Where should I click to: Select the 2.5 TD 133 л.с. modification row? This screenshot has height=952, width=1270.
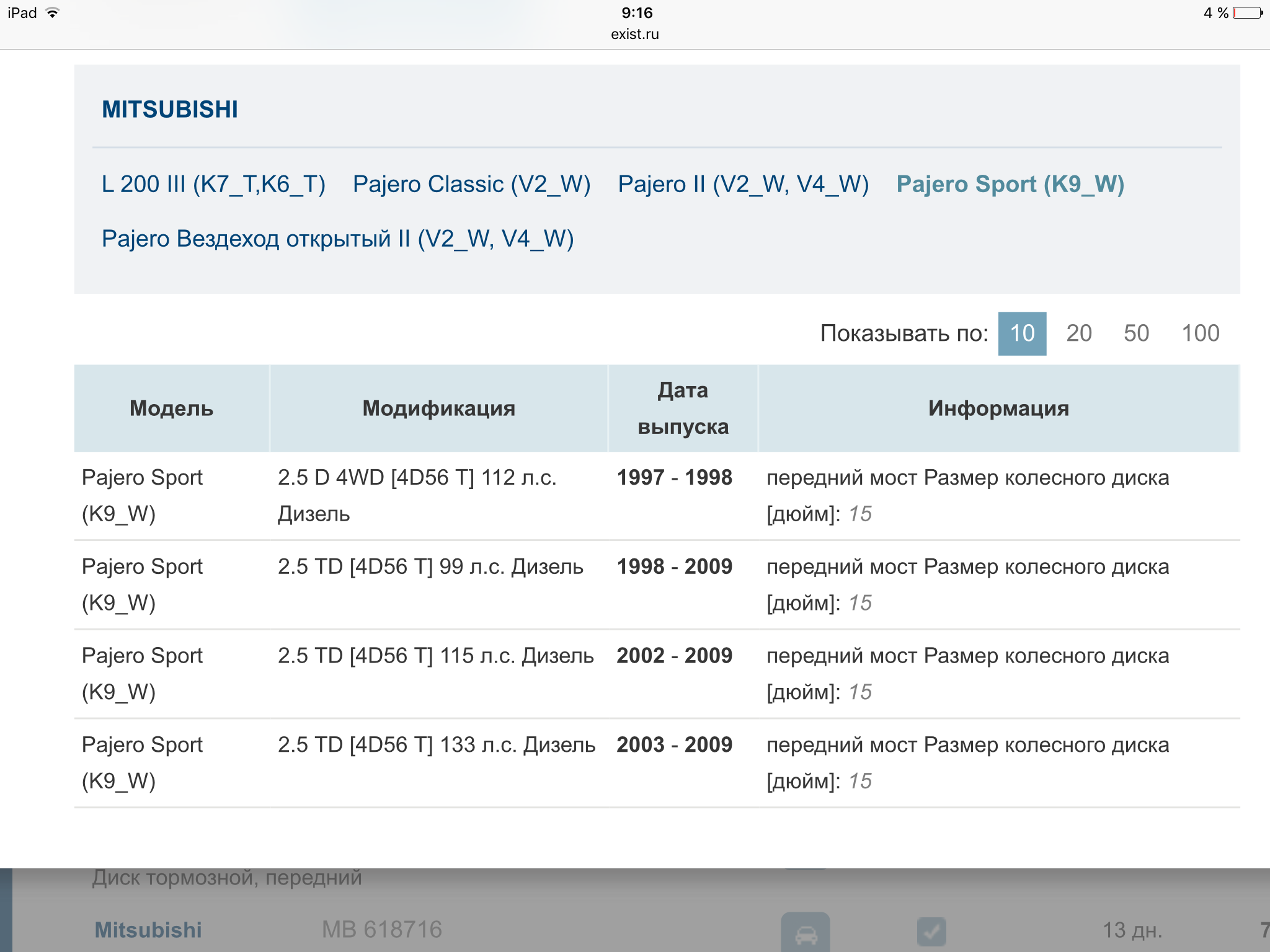[x=436, y=745]
